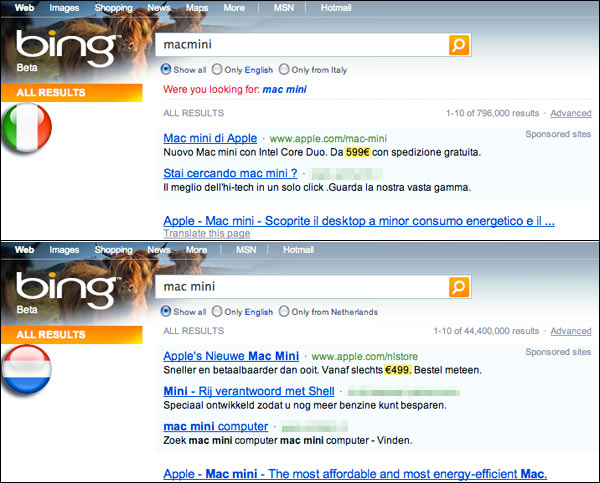Click the "mac mini" spelling suggestion link
Screen dimensions: 600x483
(x=284, y=90)
